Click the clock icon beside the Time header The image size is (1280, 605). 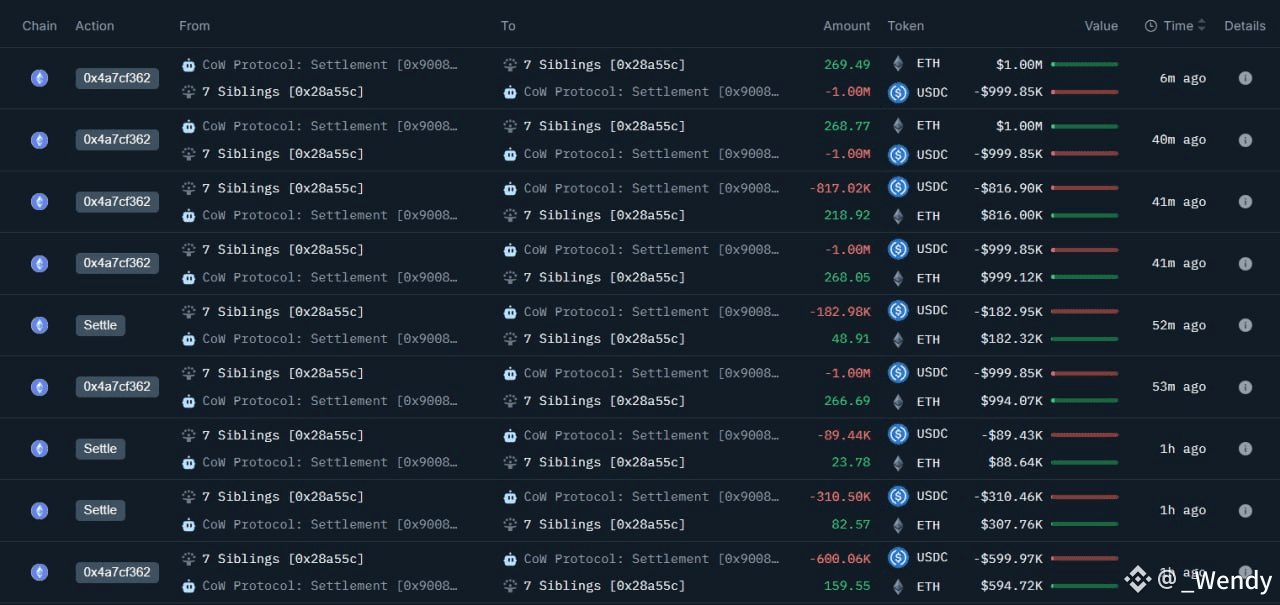[x=1150, y=25]
